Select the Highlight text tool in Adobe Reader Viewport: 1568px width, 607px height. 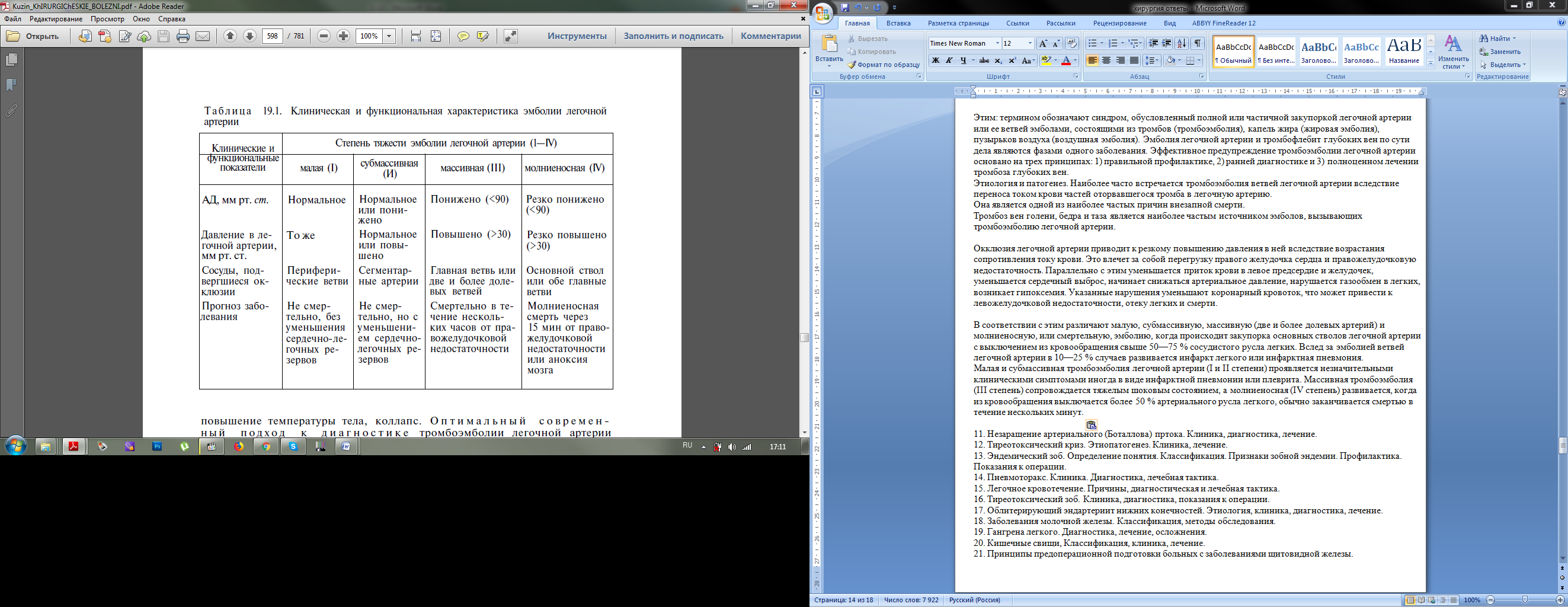coord(484,37)
